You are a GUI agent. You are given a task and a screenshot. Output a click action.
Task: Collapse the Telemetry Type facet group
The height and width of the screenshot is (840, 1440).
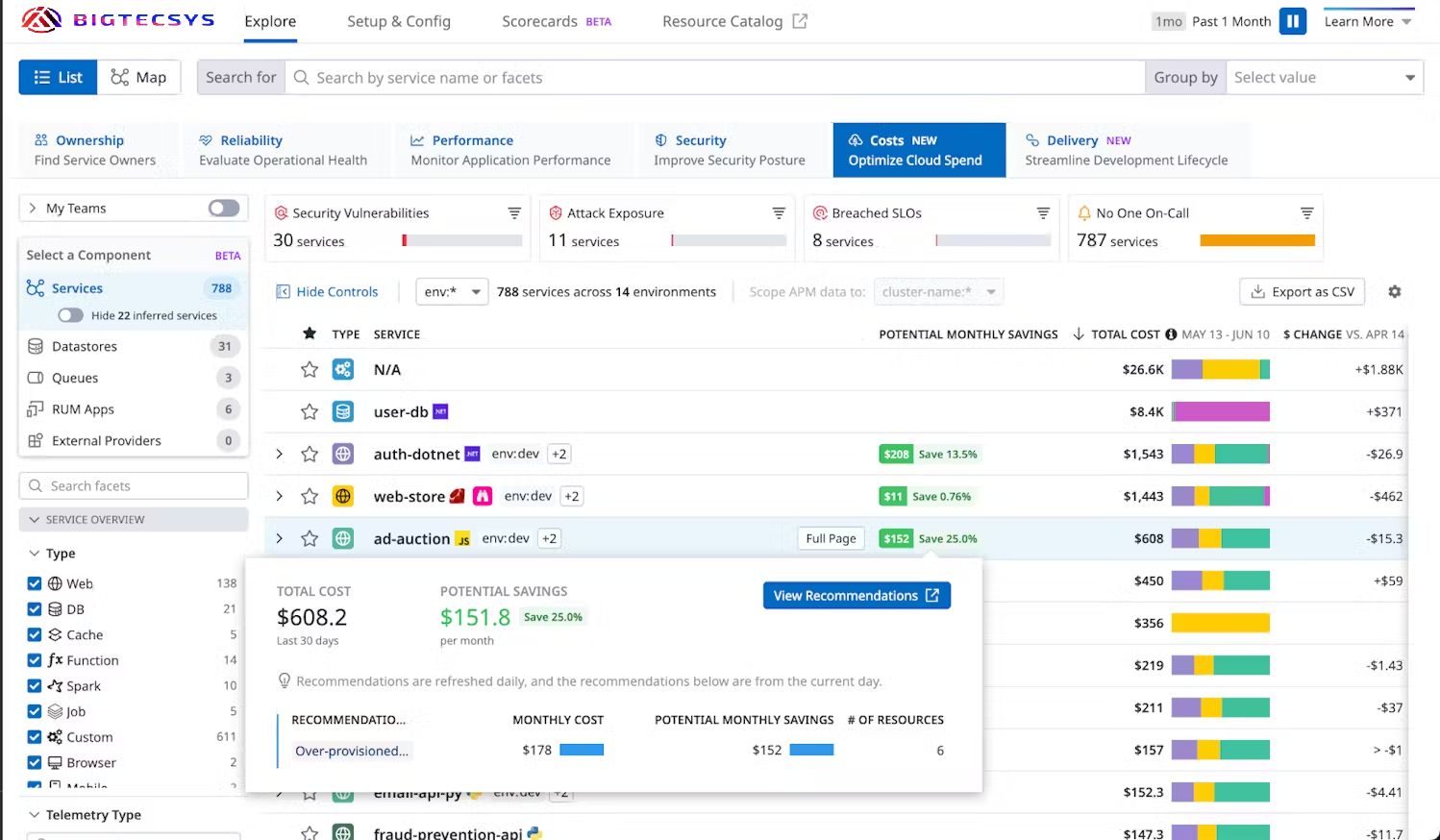(x=35, y=815)
